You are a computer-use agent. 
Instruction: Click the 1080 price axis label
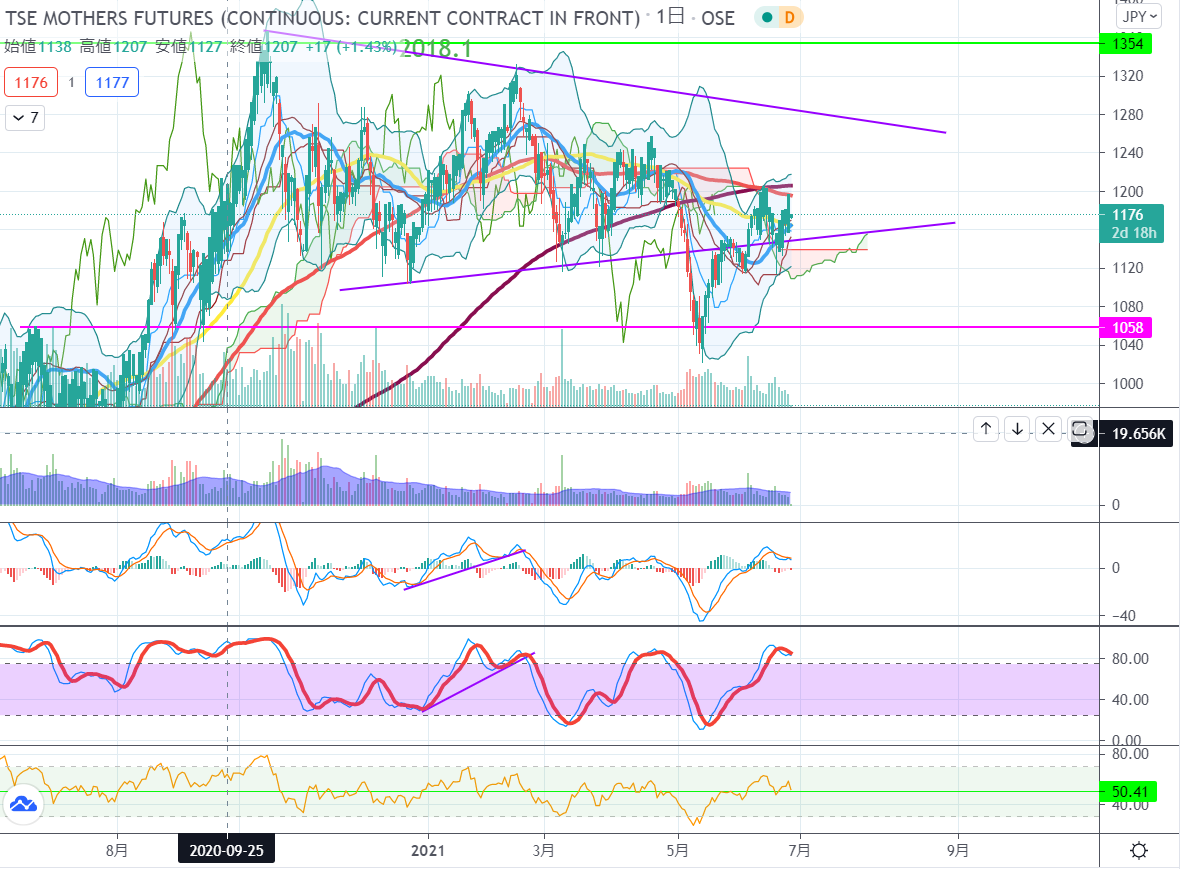[1127, 306]
